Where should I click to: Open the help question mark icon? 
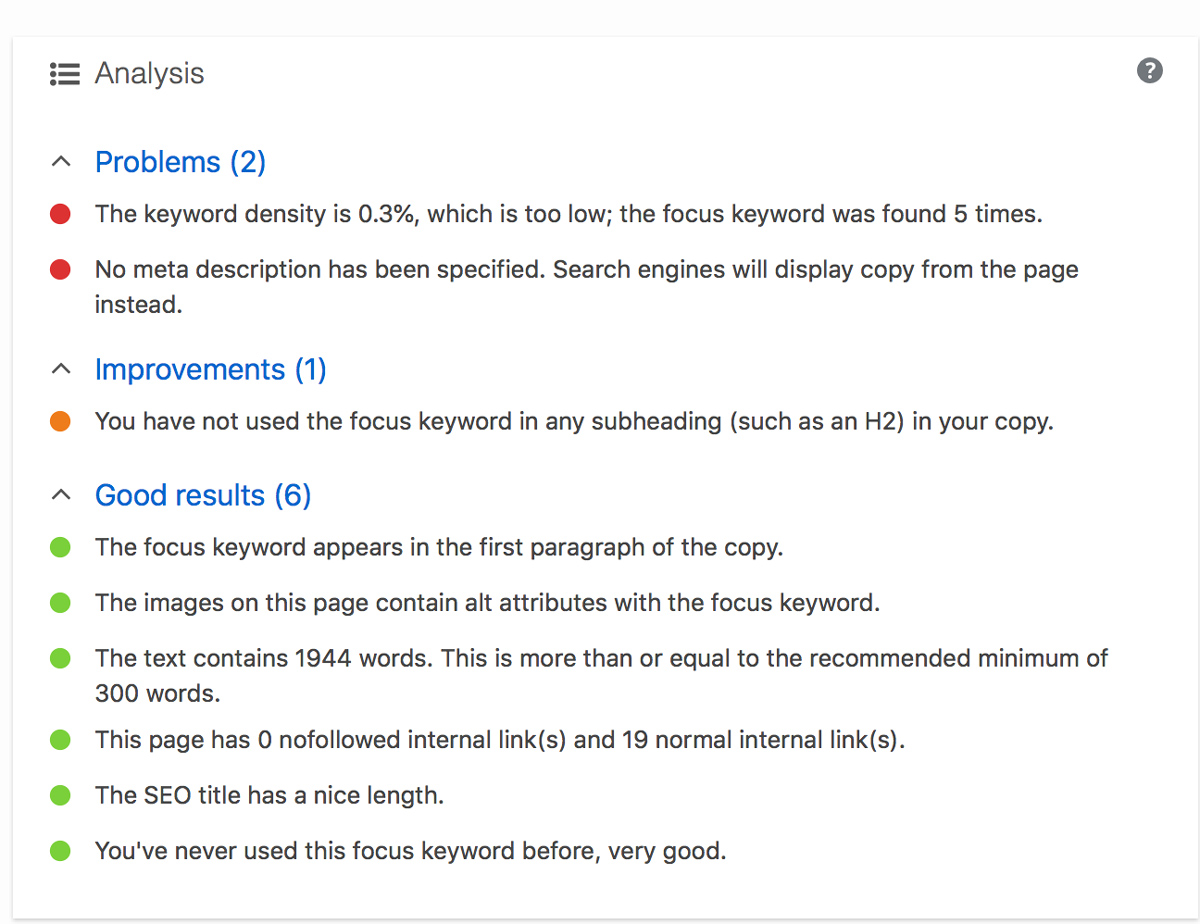pos(1150,71)
